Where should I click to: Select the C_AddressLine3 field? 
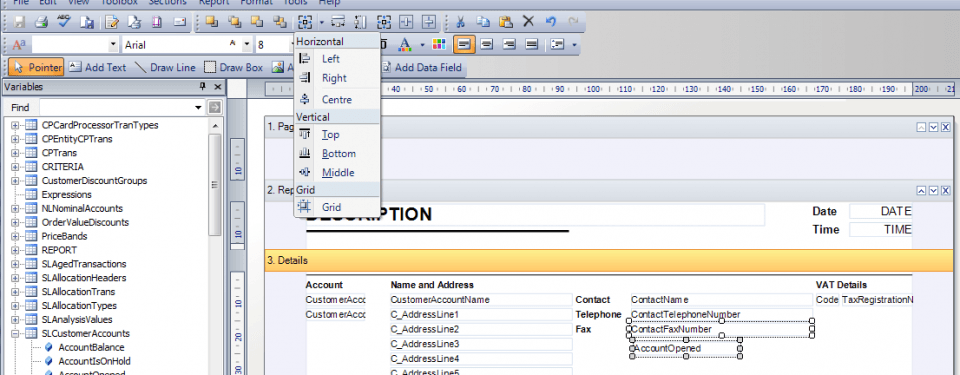point(481,344)
